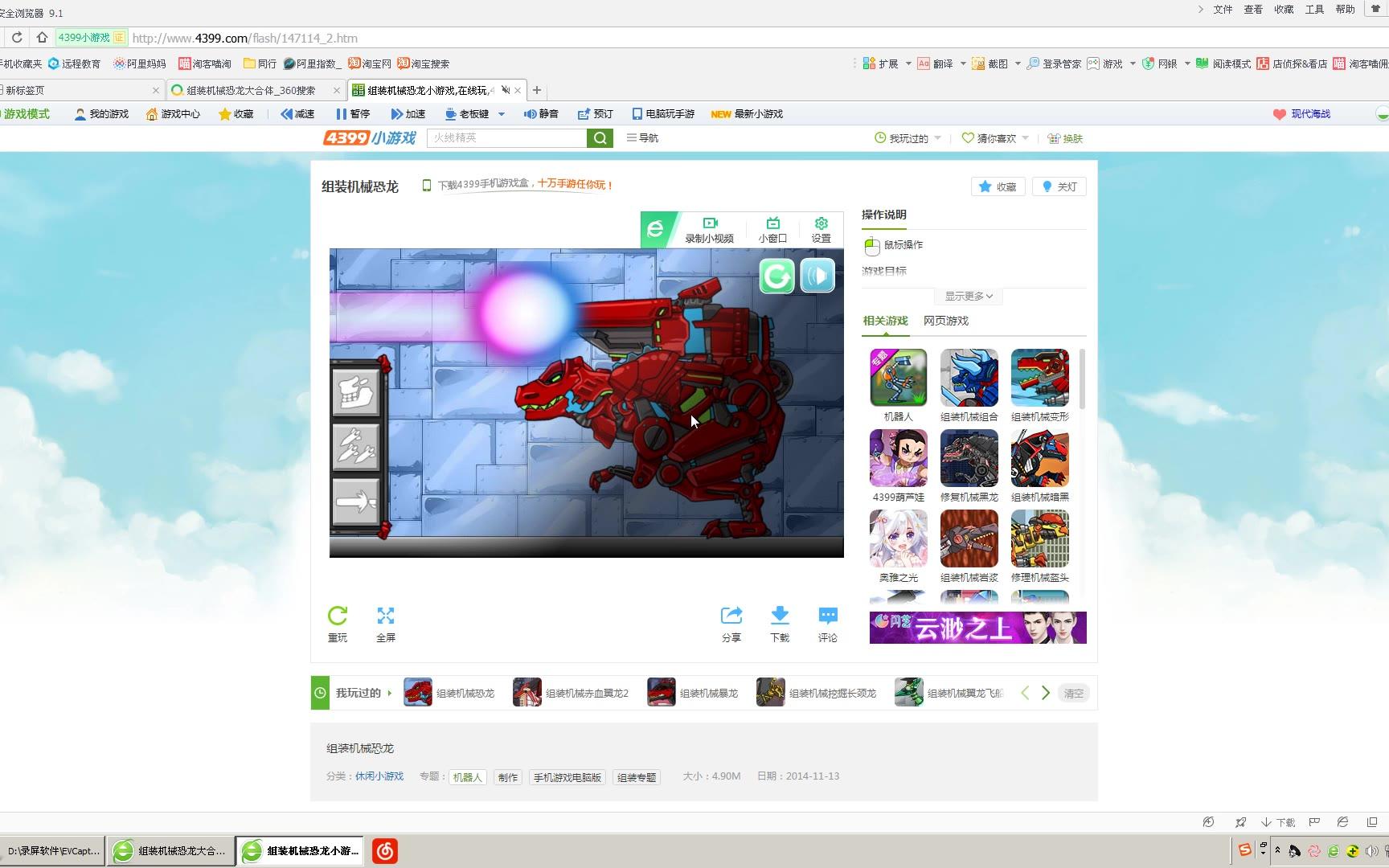The height and width of the screenshot is (868, 1389).
Task: Expand the 翻译 translate dropdown arrow
Action: pyautogui.click(x=963, y=63)
